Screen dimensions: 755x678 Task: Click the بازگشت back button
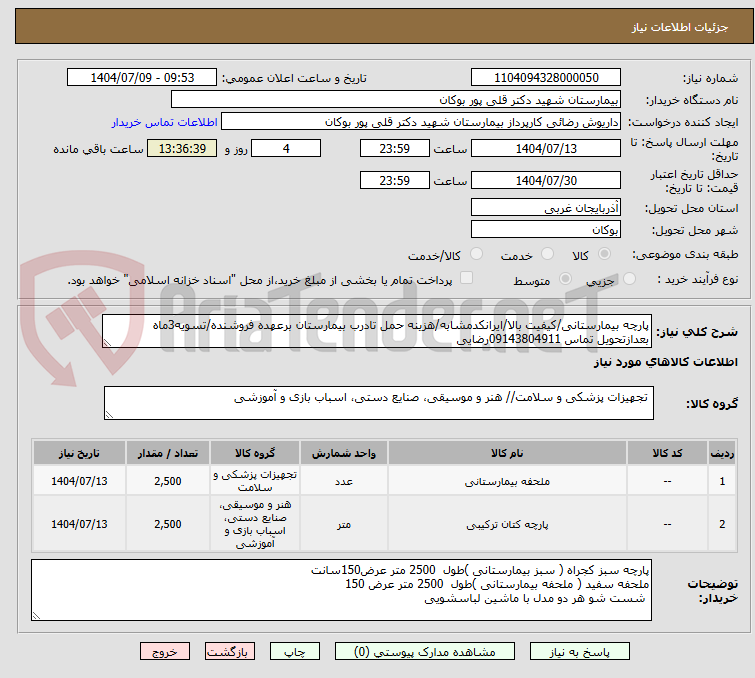tap(230, 652)
